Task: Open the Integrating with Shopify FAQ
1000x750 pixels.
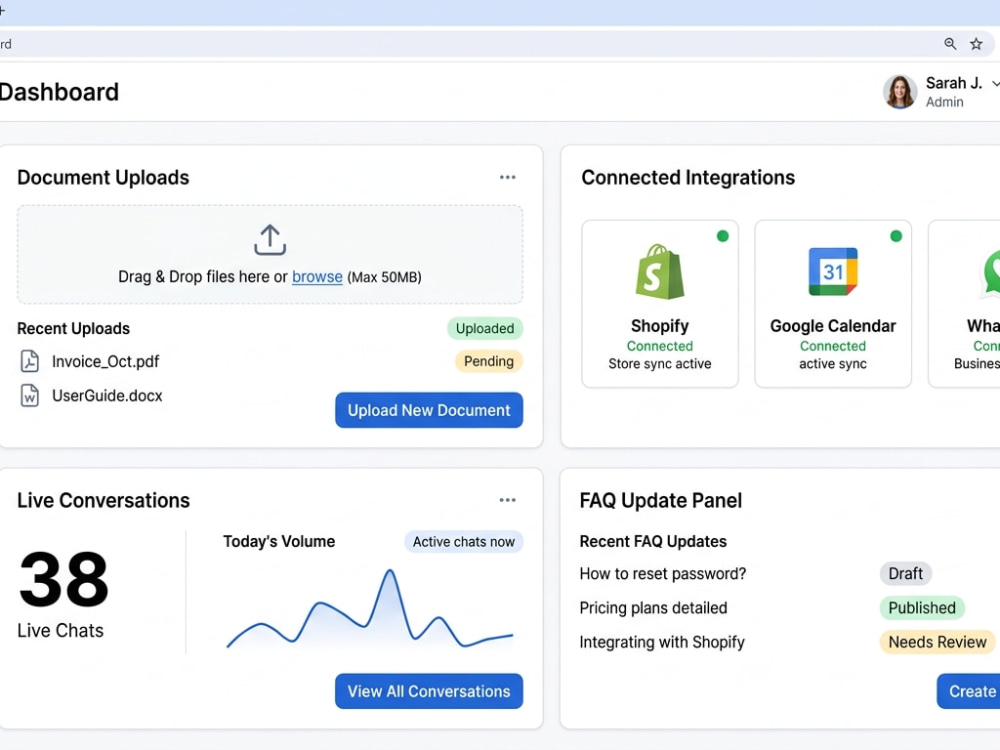Action: tap(662, 642)
